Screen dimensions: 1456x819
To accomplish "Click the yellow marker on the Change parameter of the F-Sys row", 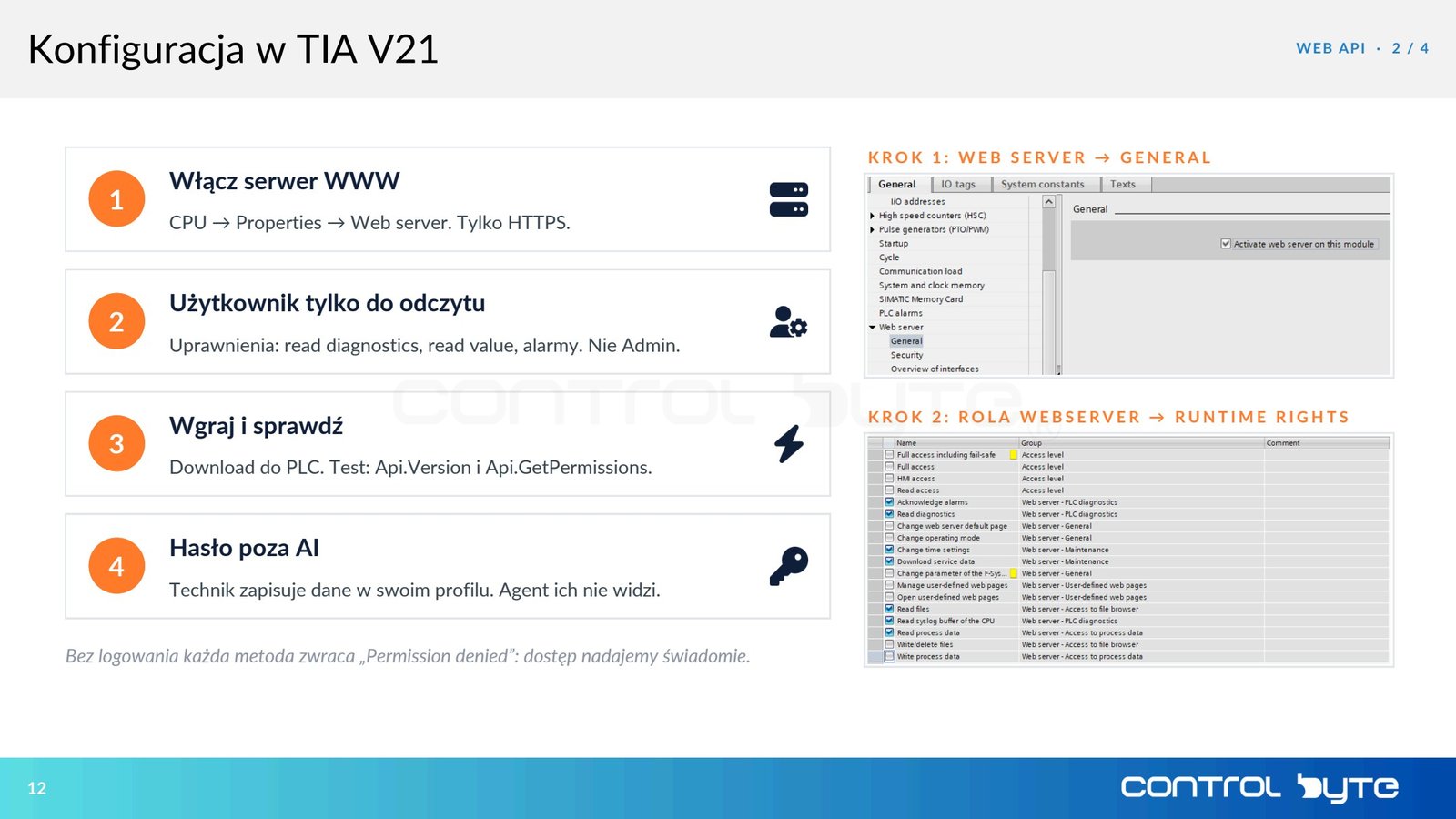I will (x=1013, y=573).
